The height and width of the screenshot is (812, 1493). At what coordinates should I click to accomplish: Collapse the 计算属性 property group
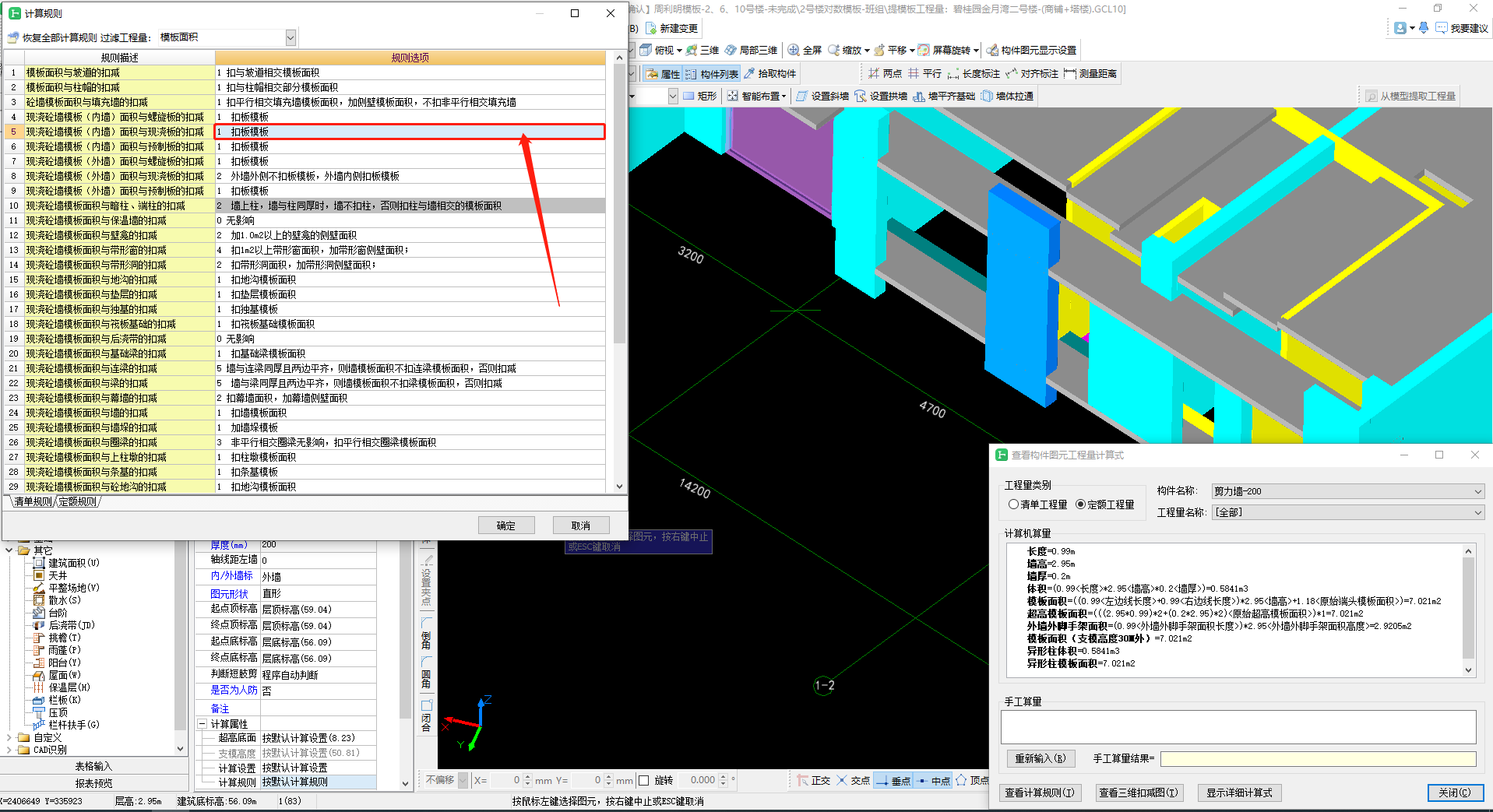tap(202, 724)
